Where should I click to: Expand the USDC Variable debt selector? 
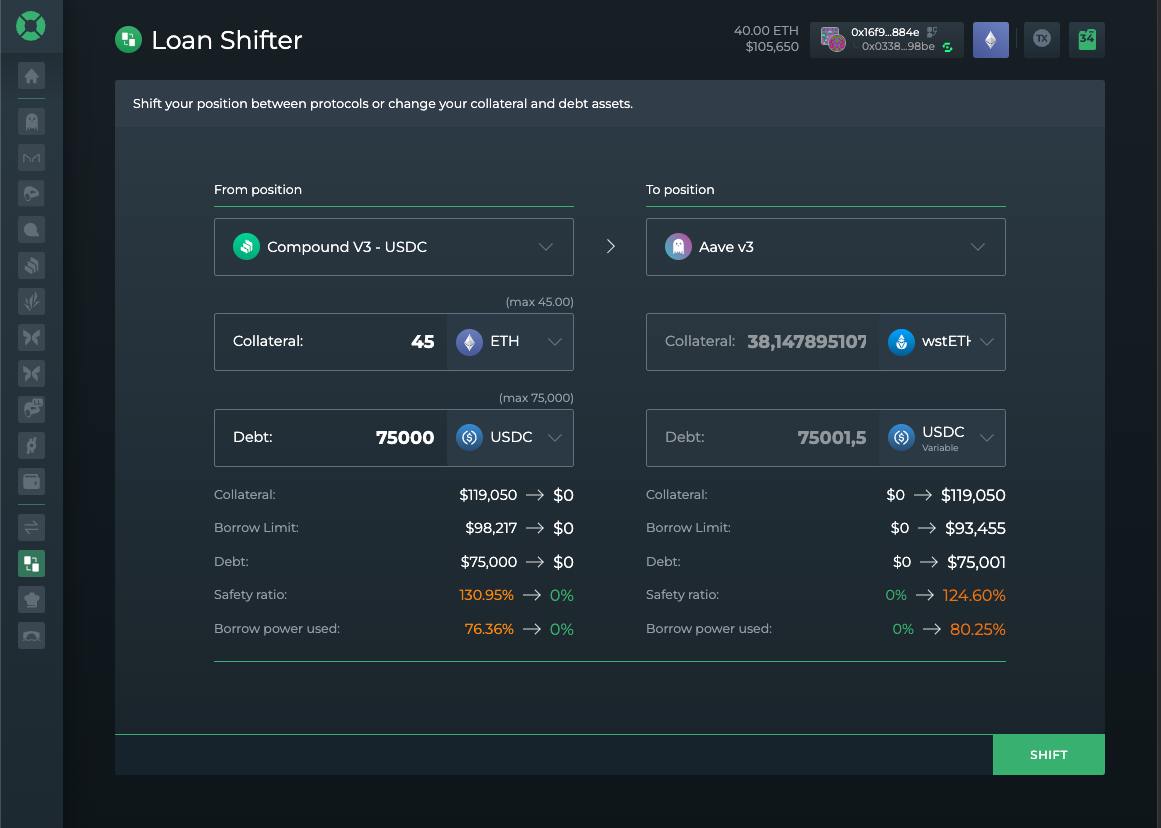pyautogui.click(x=941, y=438)
